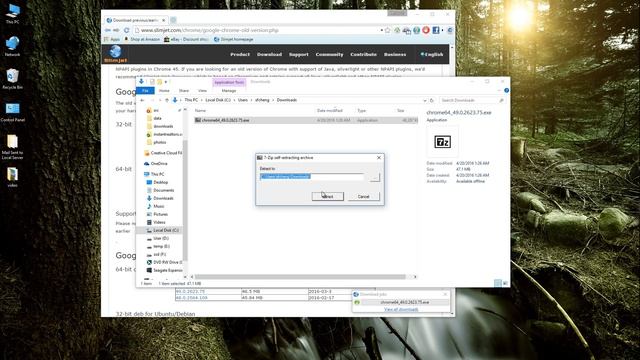
Task: Open the Share ribbon tab
Action: point(184,91)
